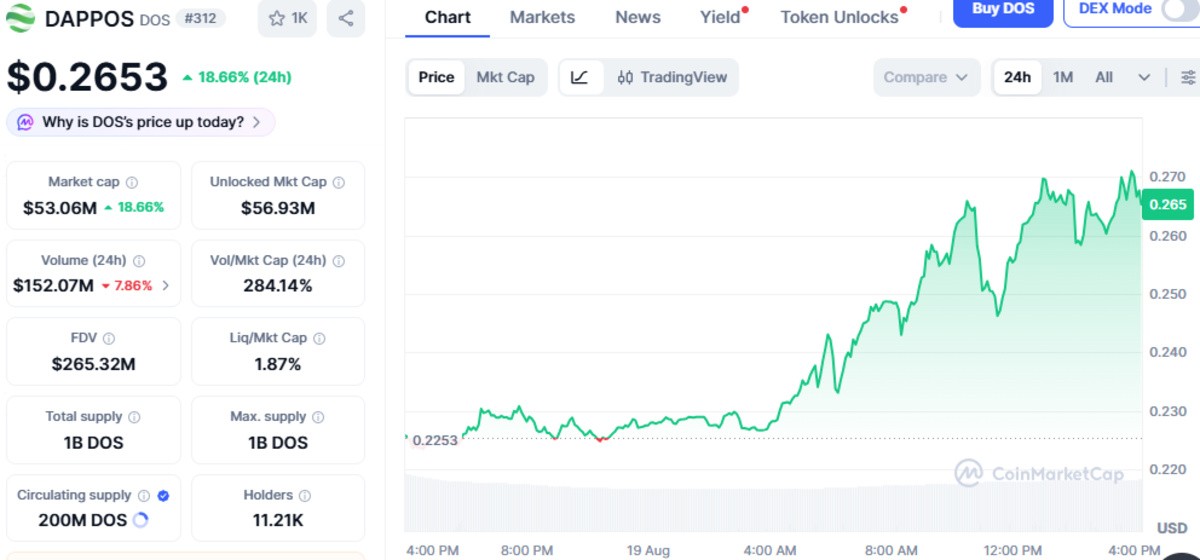
Task: Click the share icon button
Action: coord(345,18)
